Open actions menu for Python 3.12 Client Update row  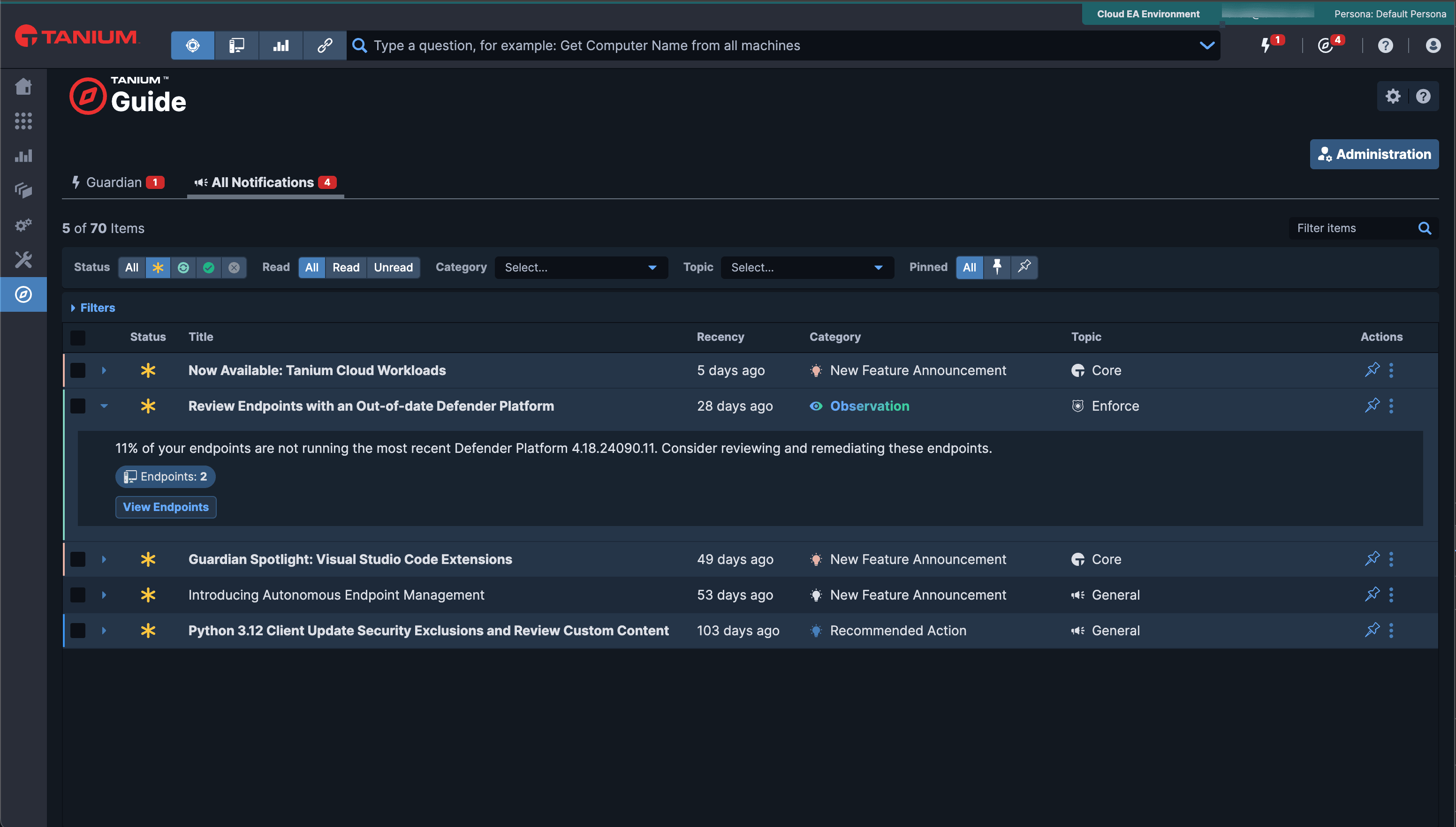point(1391,630)
